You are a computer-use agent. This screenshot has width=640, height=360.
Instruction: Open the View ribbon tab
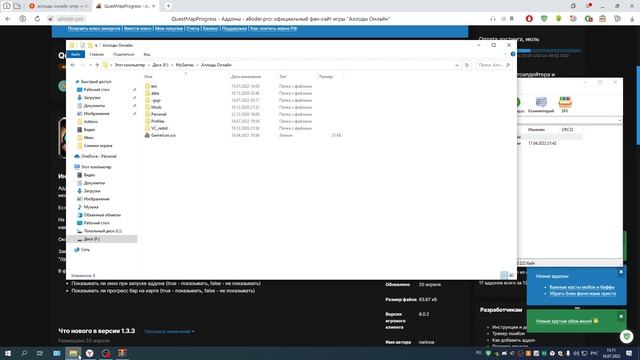[x=147, y=54]
